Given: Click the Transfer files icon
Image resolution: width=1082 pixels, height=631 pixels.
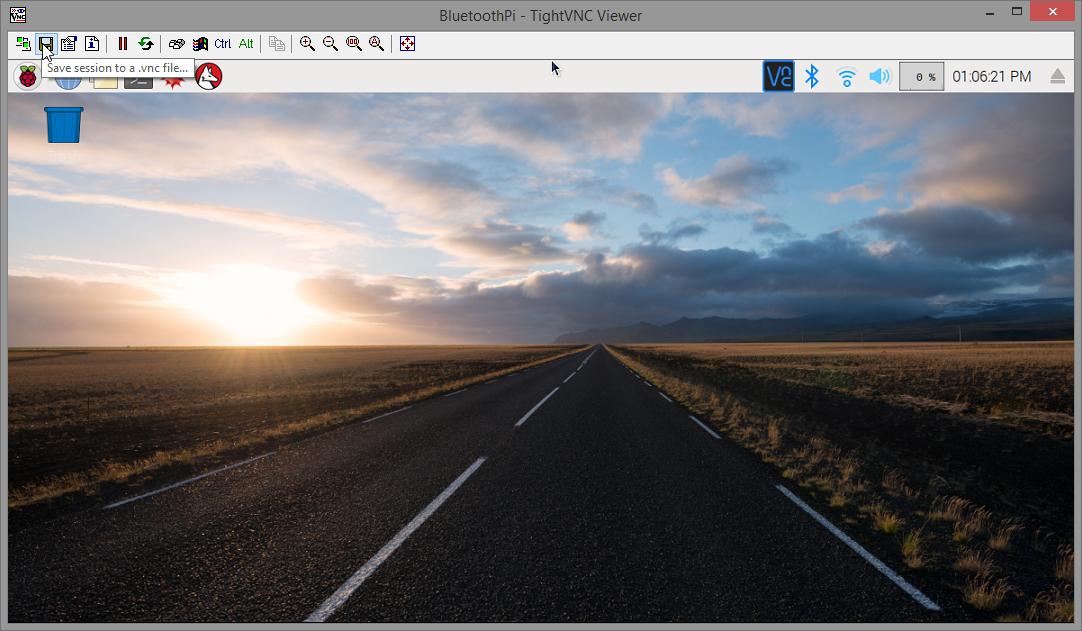Looking at the screenshot, I should click(277, 43).
